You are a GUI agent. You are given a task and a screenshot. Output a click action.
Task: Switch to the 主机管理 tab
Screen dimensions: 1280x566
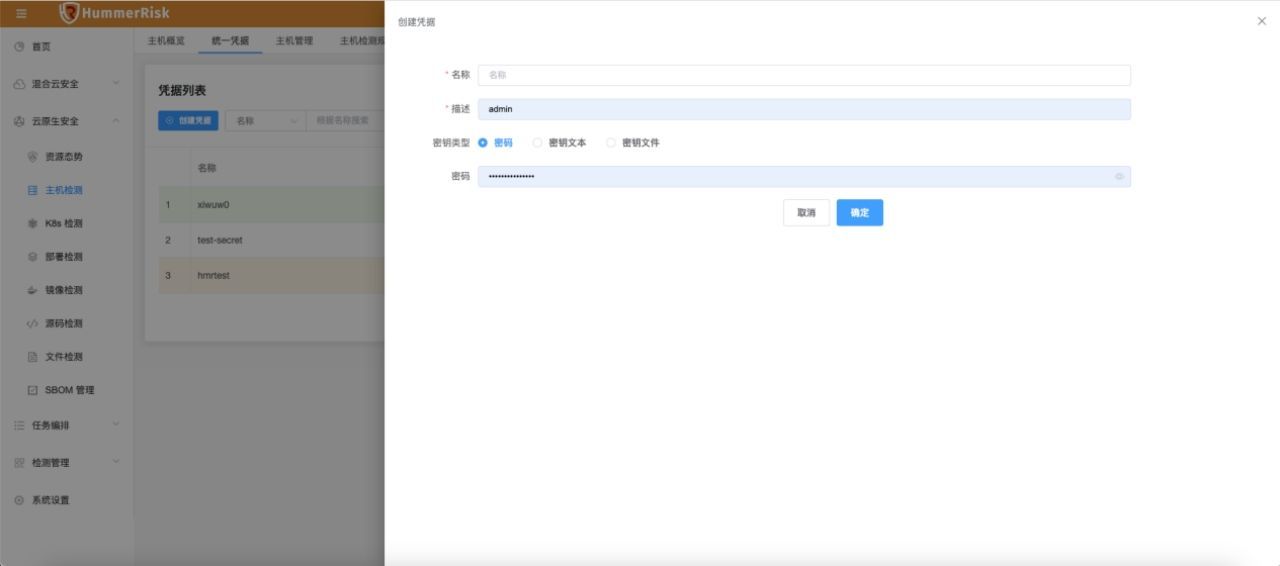click(294, 41)
